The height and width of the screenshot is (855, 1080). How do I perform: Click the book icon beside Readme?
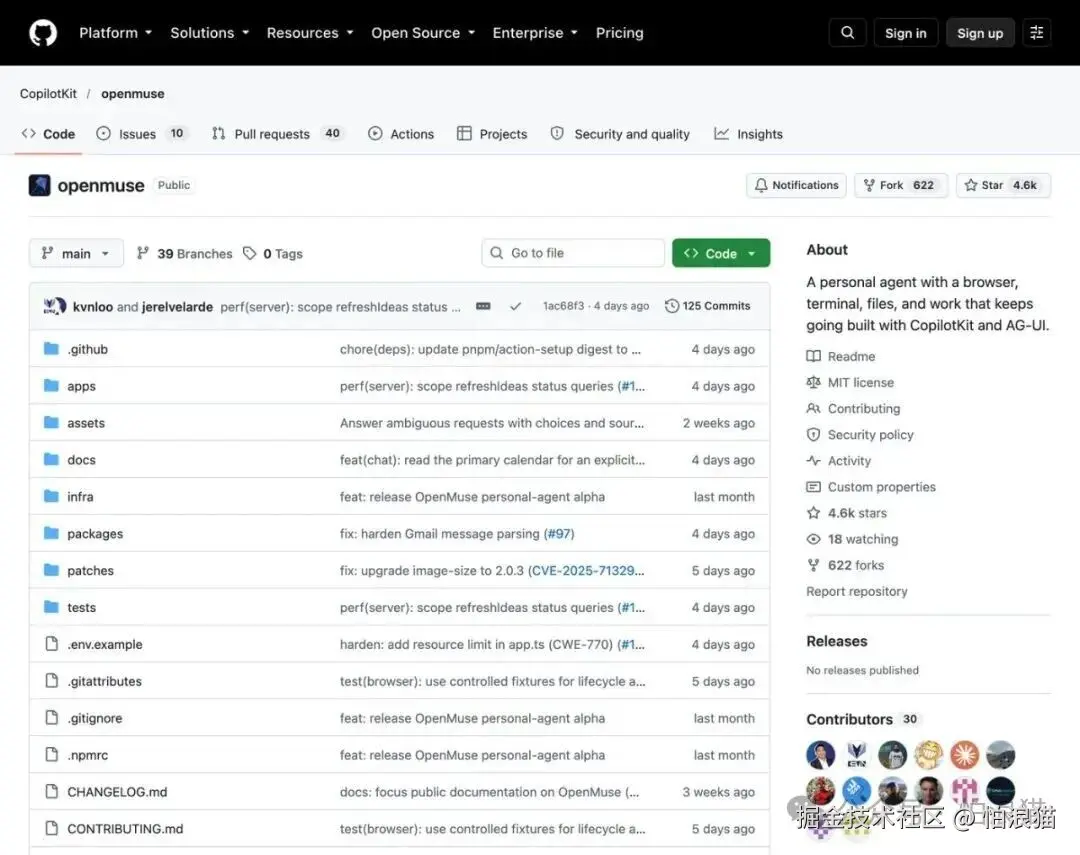[x=813, y=356]
